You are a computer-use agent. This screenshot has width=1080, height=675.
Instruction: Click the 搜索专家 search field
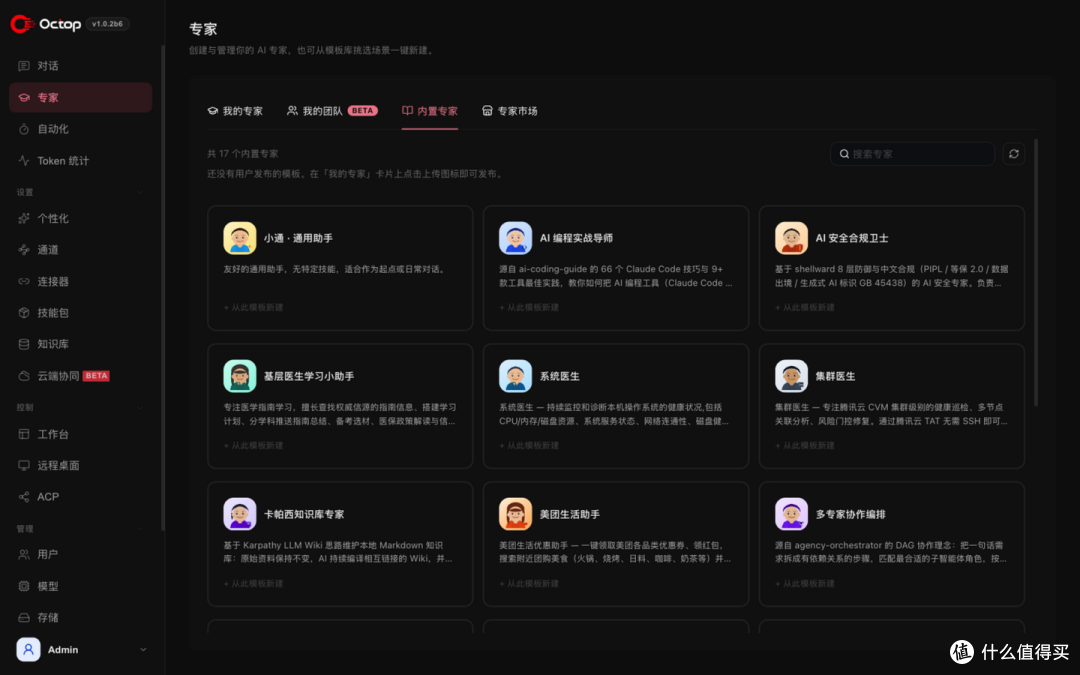912,154
